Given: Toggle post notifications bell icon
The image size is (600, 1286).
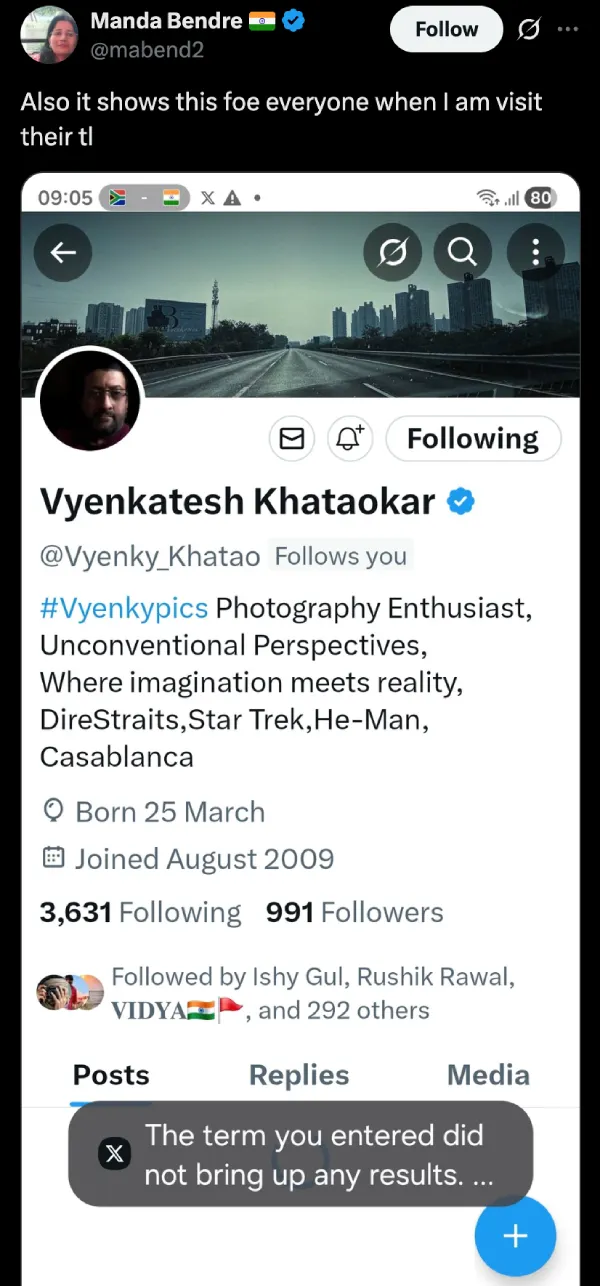Looking at the screenshot, I should (x=350, y=438).
